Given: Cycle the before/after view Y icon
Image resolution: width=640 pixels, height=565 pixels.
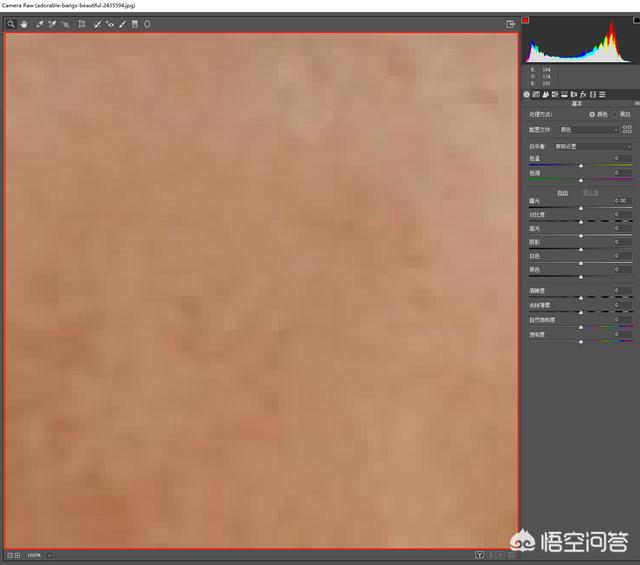Looking at the screenshot, I should [480, 555].
